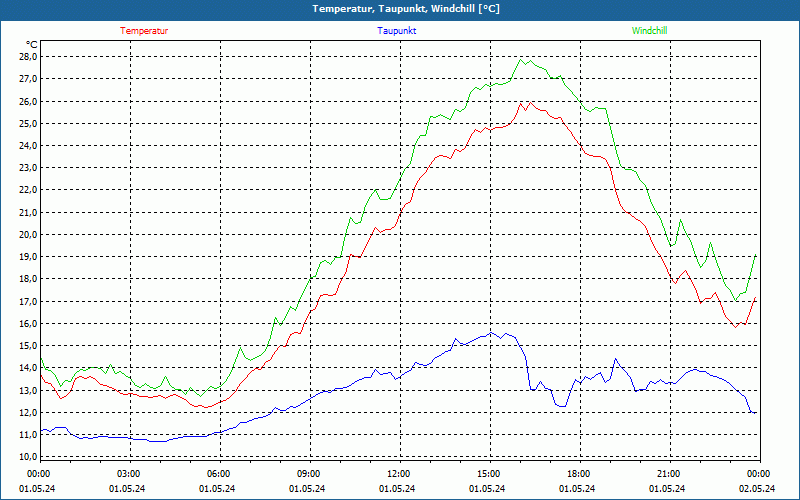Screen dimensions: 800x500
Task: Click the '26,0' y-axis value
Action: (28, 101)
